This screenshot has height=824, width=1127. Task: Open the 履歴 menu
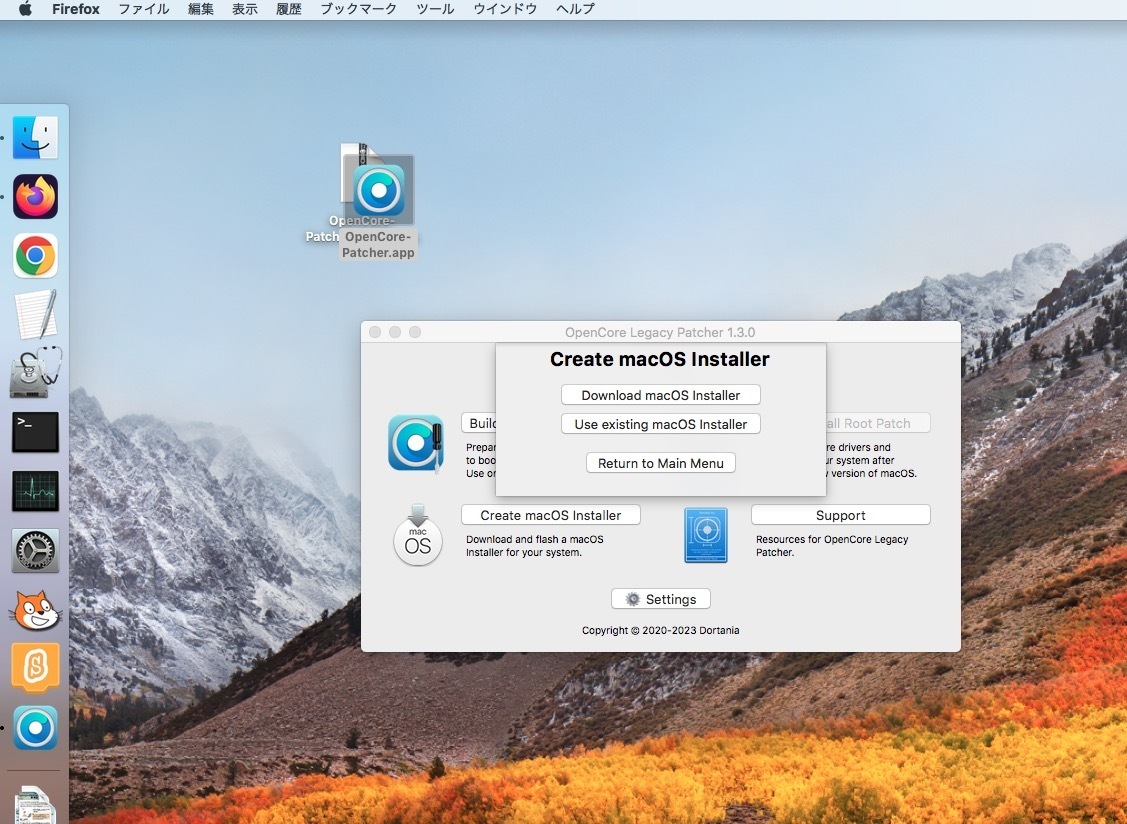point(288,9)
